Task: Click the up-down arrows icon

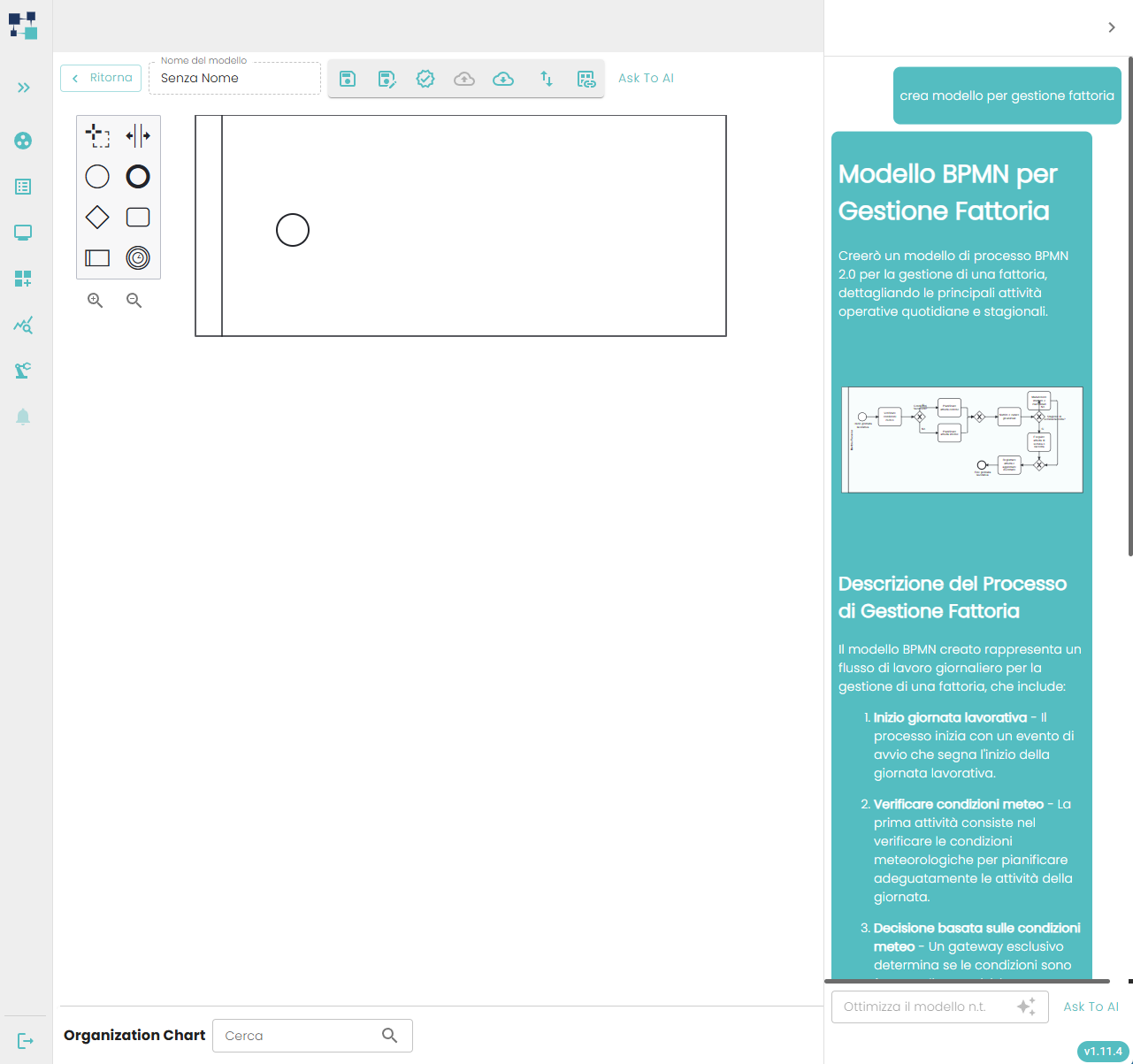Action: tap(547, 79)
